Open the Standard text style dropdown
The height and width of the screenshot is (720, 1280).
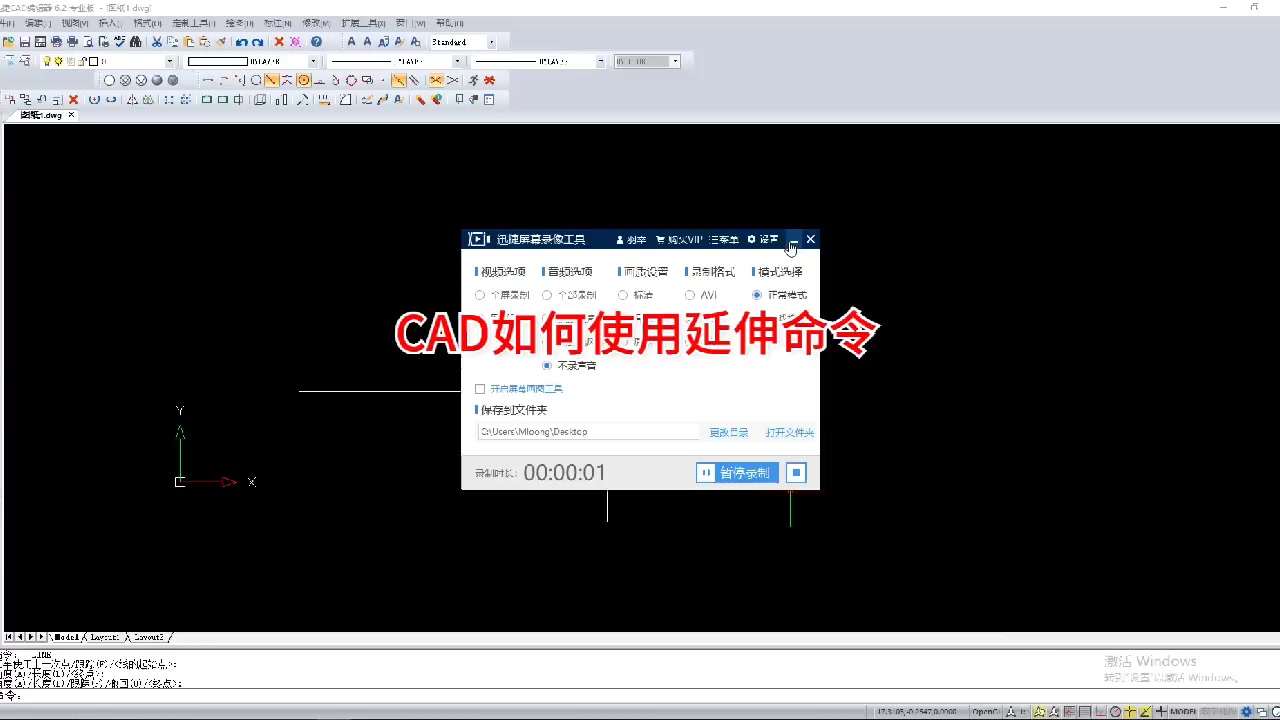(492, 41)
